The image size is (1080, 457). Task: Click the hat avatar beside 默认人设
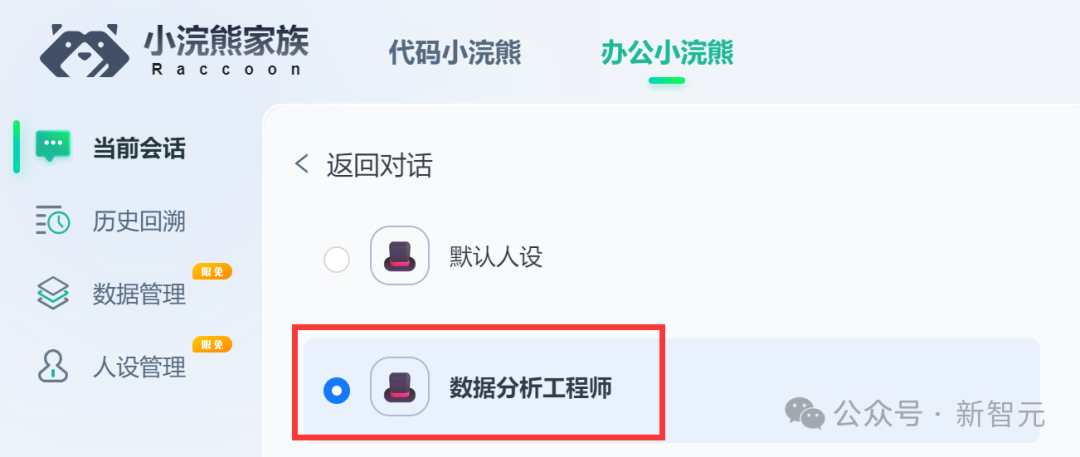click(x=399, y=256)
